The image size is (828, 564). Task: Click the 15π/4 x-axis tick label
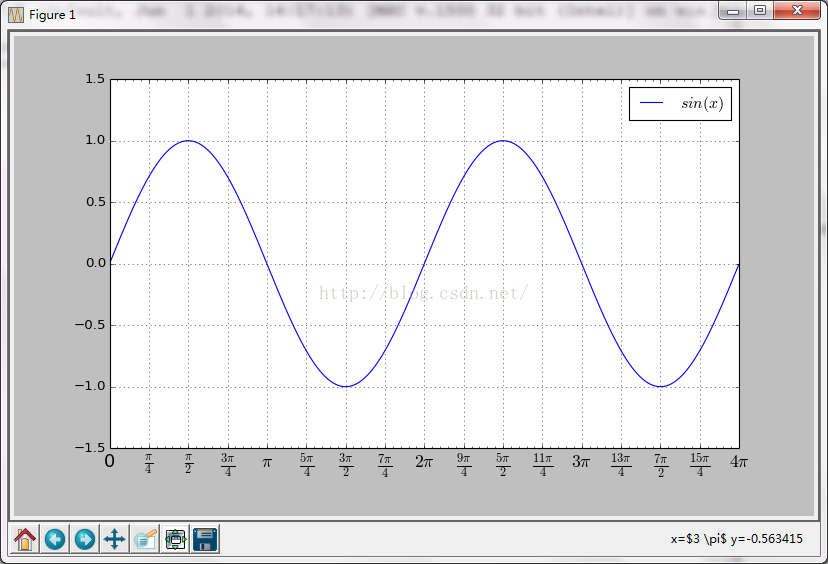[700, 465]
